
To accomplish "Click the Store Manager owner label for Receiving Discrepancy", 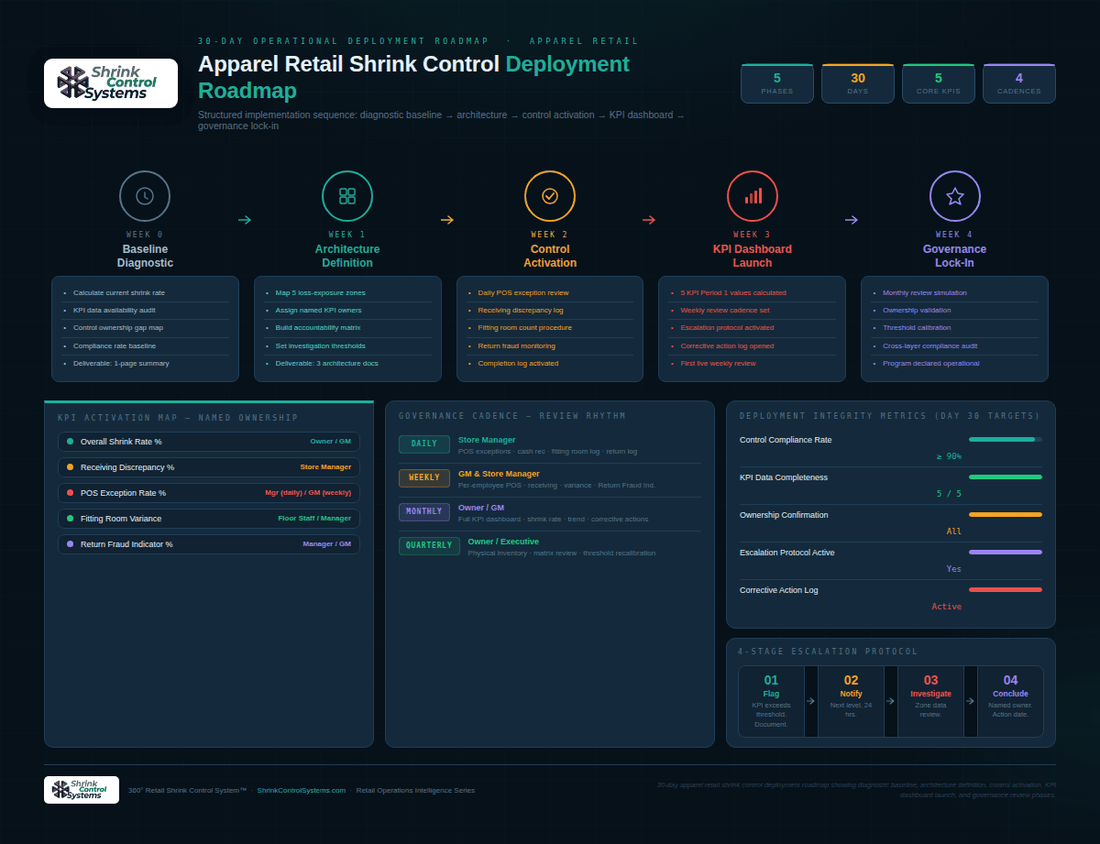I will 326,467.
